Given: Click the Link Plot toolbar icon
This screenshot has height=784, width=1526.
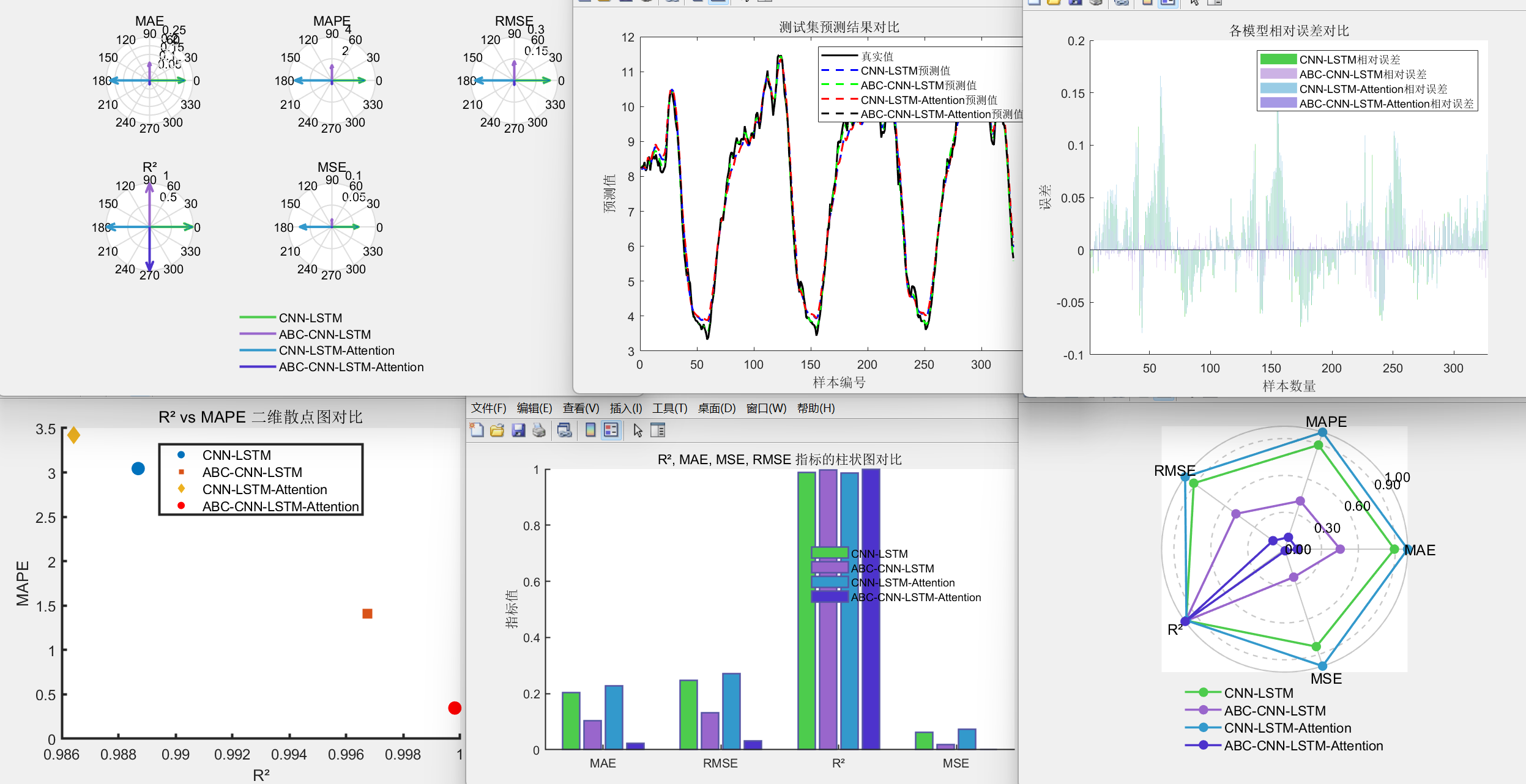Looking at the screenshot, I should 565,431.
